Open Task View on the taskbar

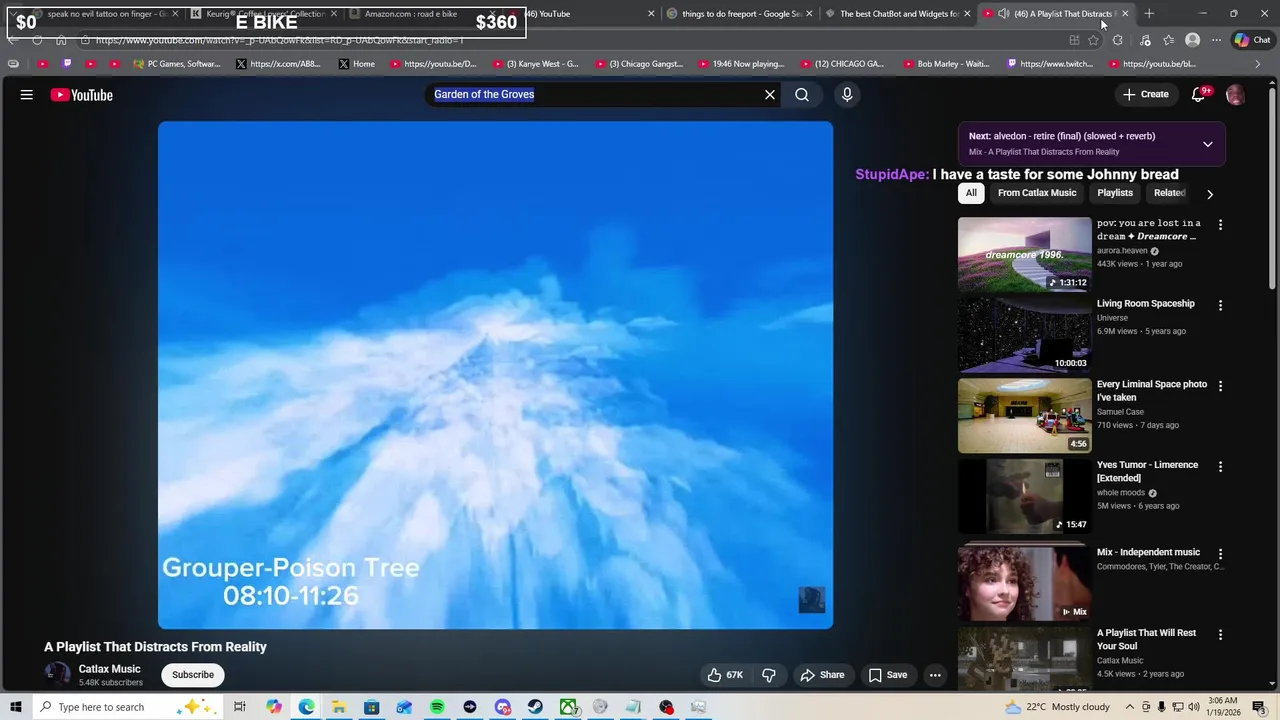point(240,707)
